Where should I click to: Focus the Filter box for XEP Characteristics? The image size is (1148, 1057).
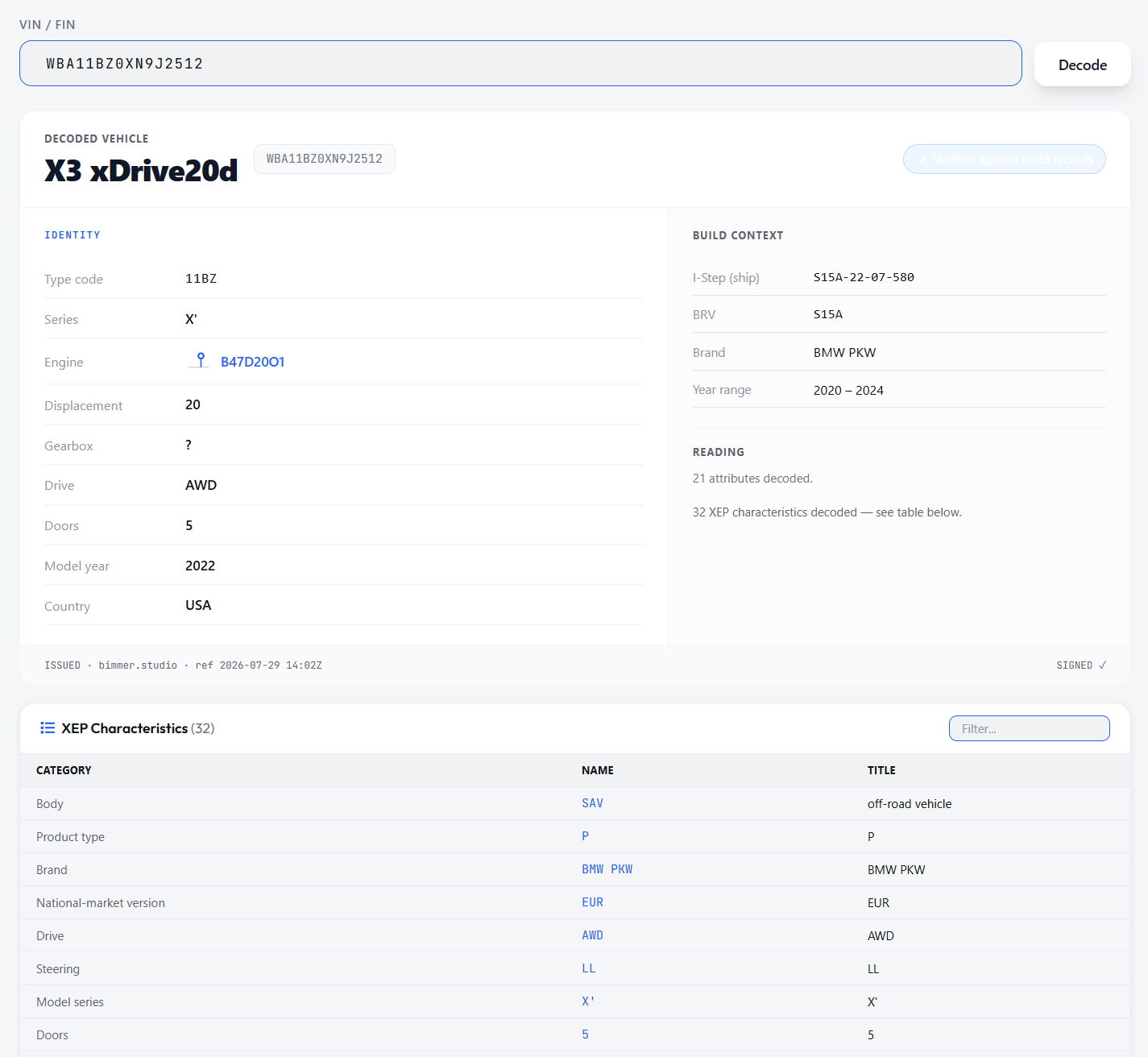(1030, 728)
